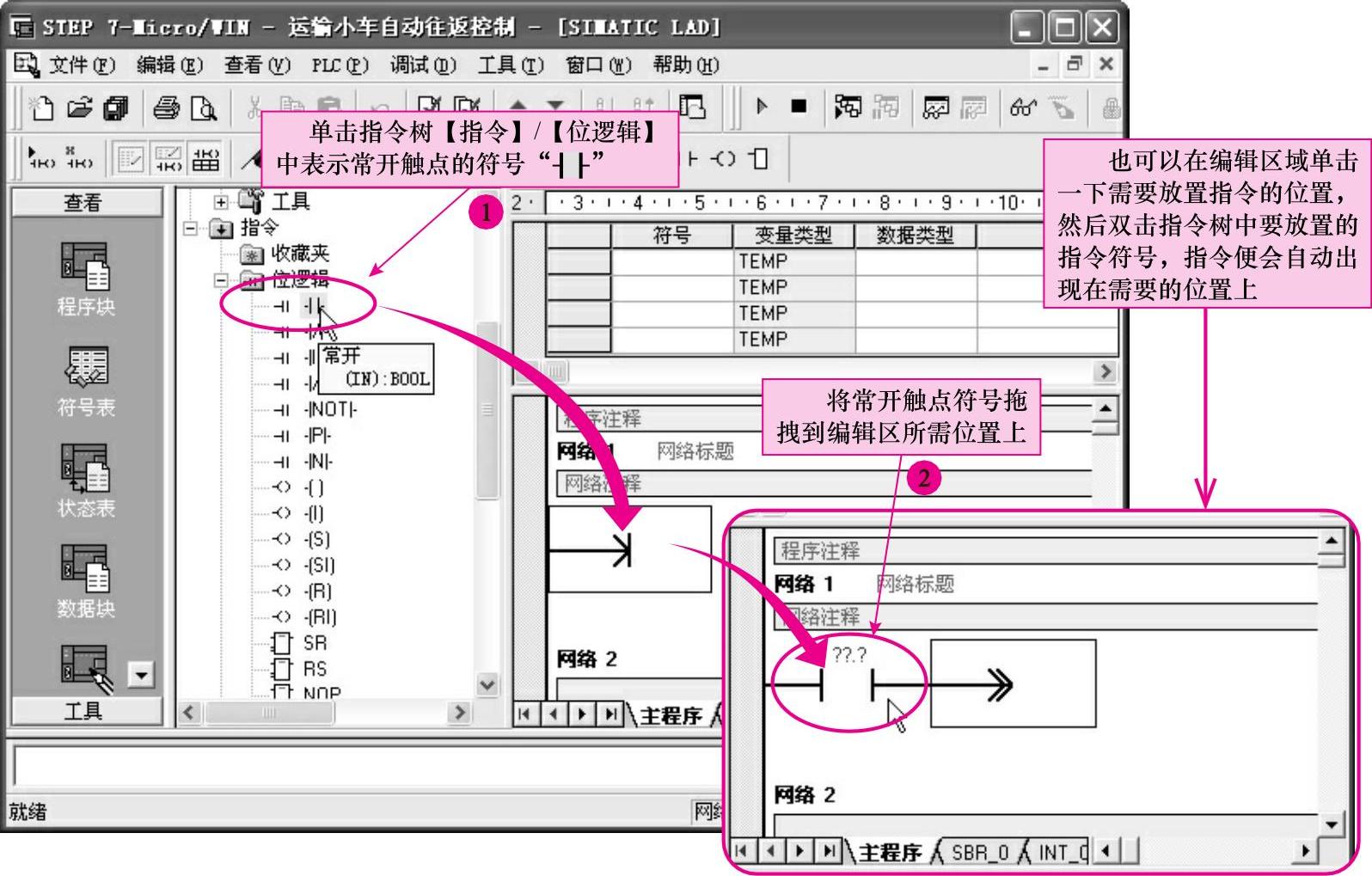This screenshot has height=876, width=1372.
Task: Toggle the network comments view icon
Action: tap(168, 159)
